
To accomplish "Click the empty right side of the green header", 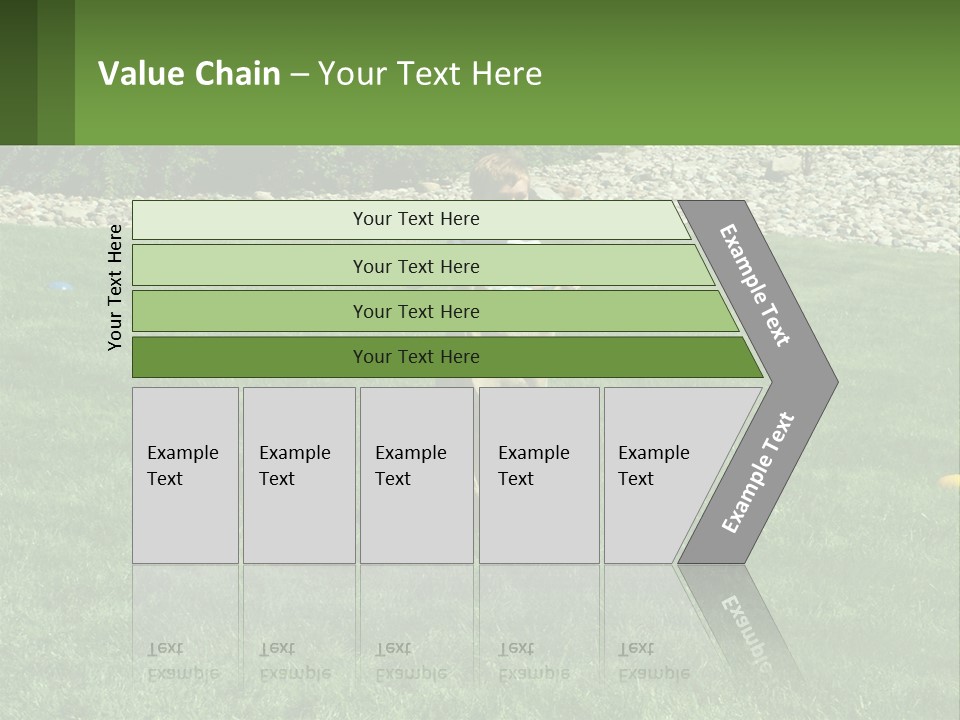I will click(x=780, y=72).
